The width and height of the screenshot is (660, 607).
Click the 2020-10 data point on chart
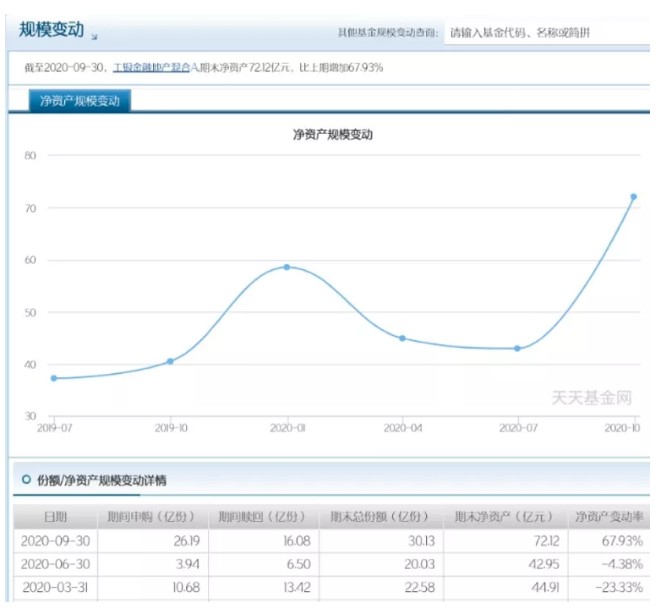click(x=633, y=197)
